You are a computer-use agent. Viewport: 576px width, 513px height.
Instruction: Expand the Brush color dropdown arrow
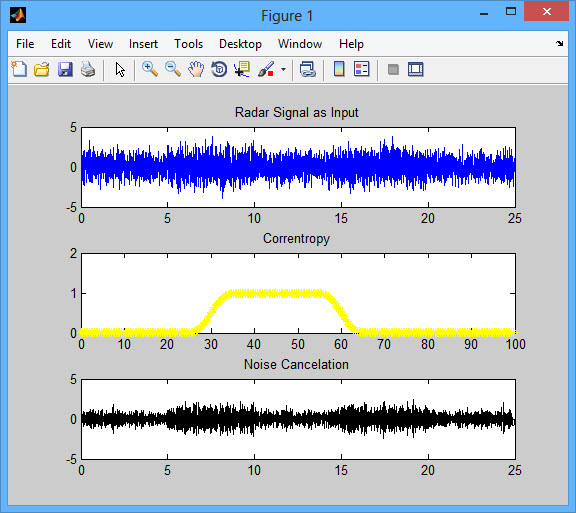pyautogui.click(x=283, y=69)
